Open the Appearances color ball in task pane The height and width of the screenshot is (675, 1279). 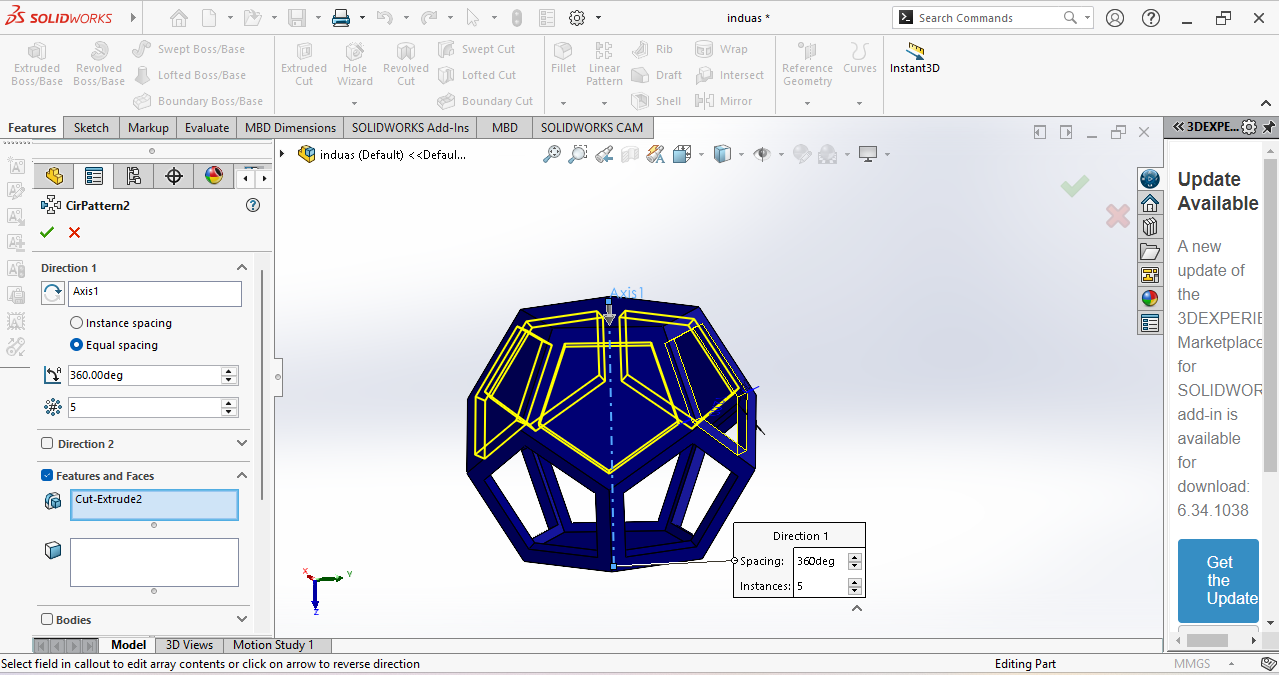pos(1150,299)
